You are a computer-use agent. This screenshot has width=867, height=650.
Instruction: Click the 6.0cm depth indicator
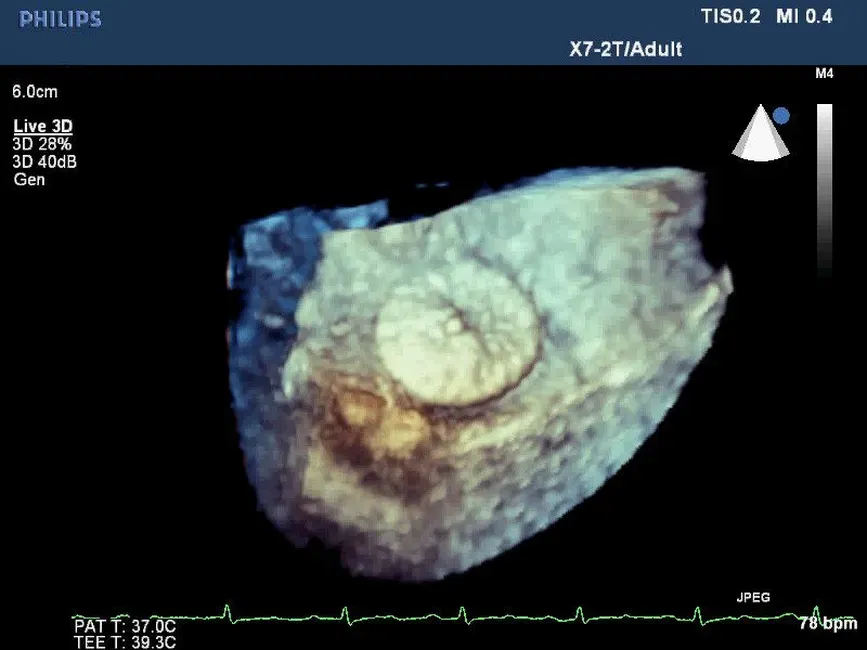pyautogui.click(x=35, y=92)
